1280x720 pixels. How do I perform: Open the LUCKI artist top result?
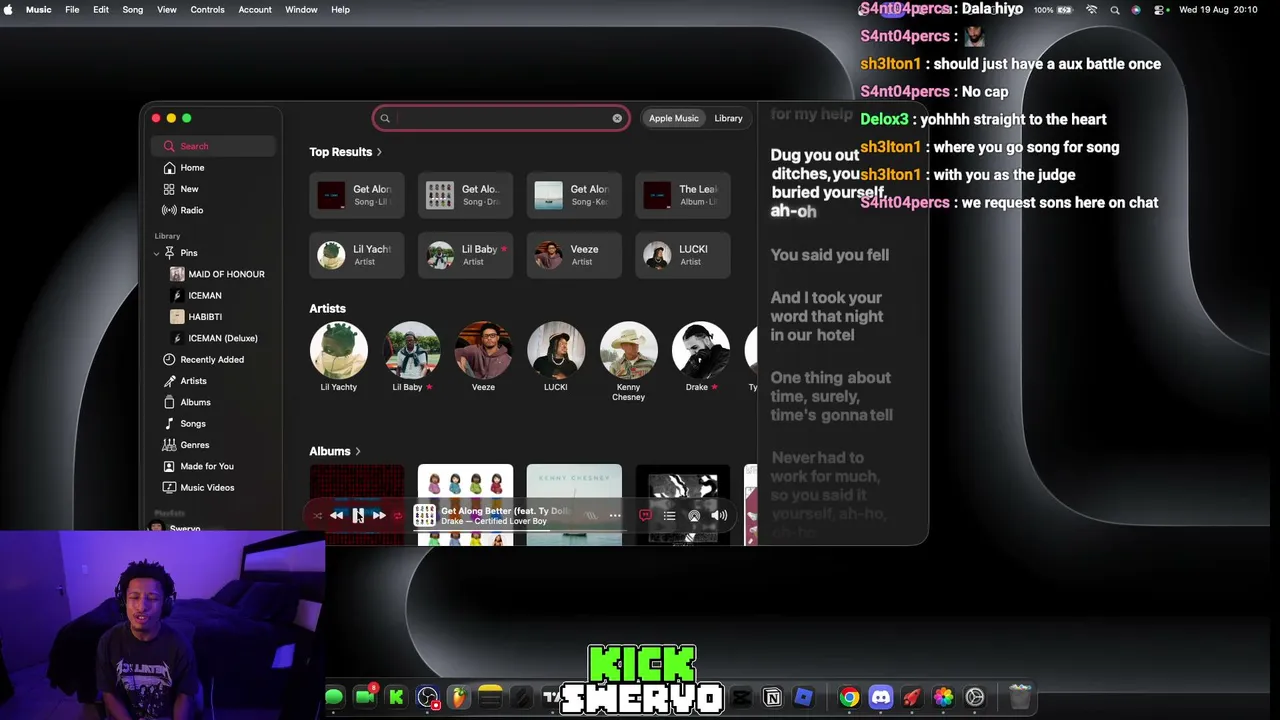[682, 255]
